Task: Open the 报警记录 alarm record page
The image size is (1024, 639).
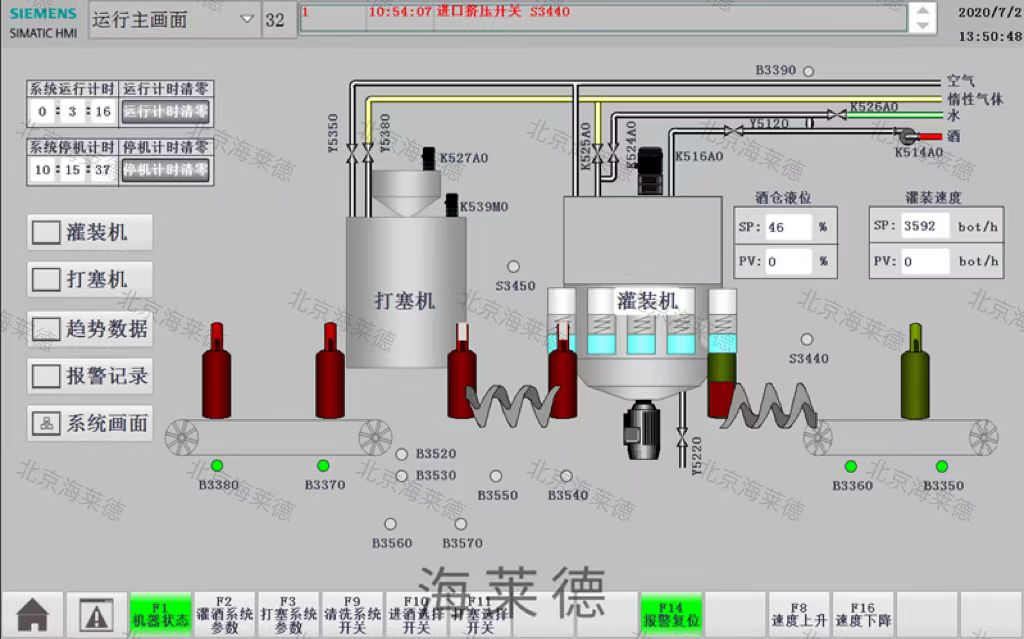Action: [x=91, y=376]
